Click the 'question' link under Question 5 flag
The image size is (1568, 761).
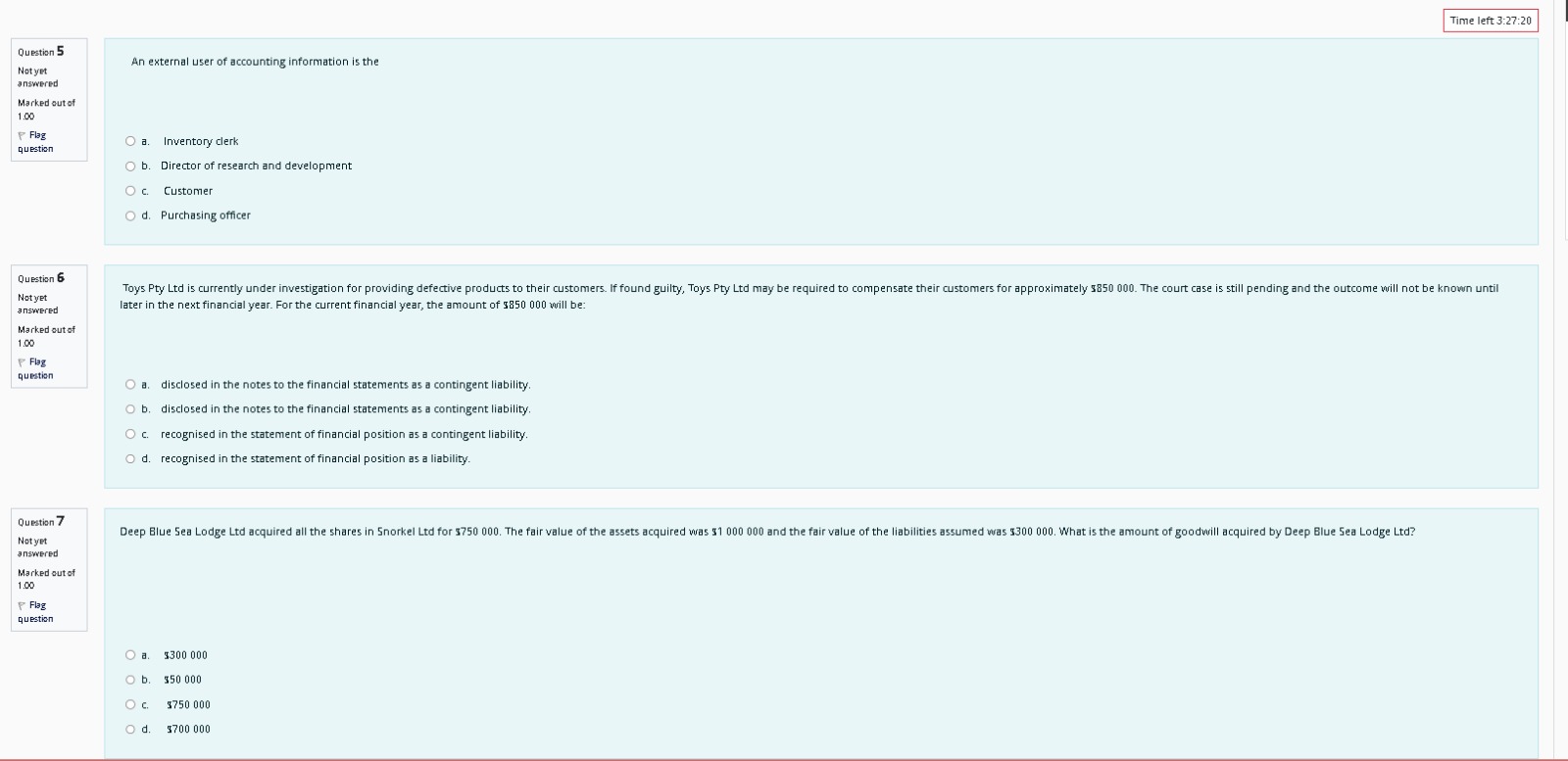click(x=35, y=149)
